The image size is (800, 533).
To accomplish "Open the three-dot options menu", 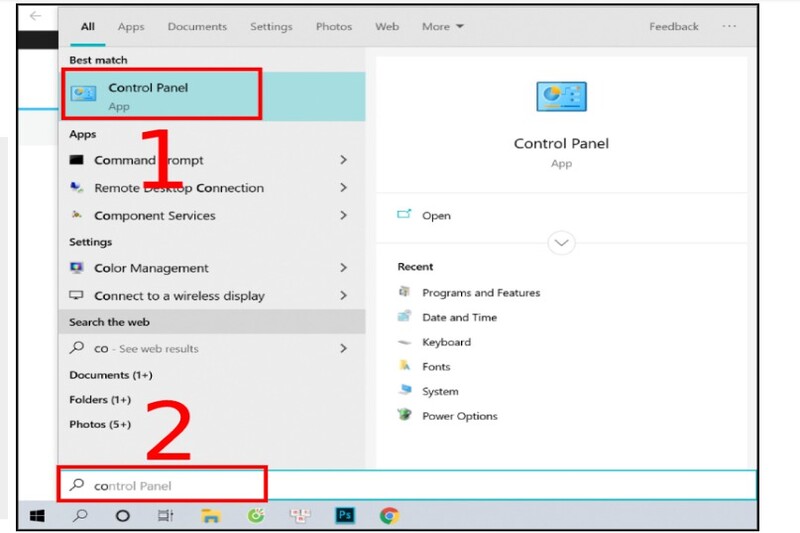I will (x=729, y=26).
